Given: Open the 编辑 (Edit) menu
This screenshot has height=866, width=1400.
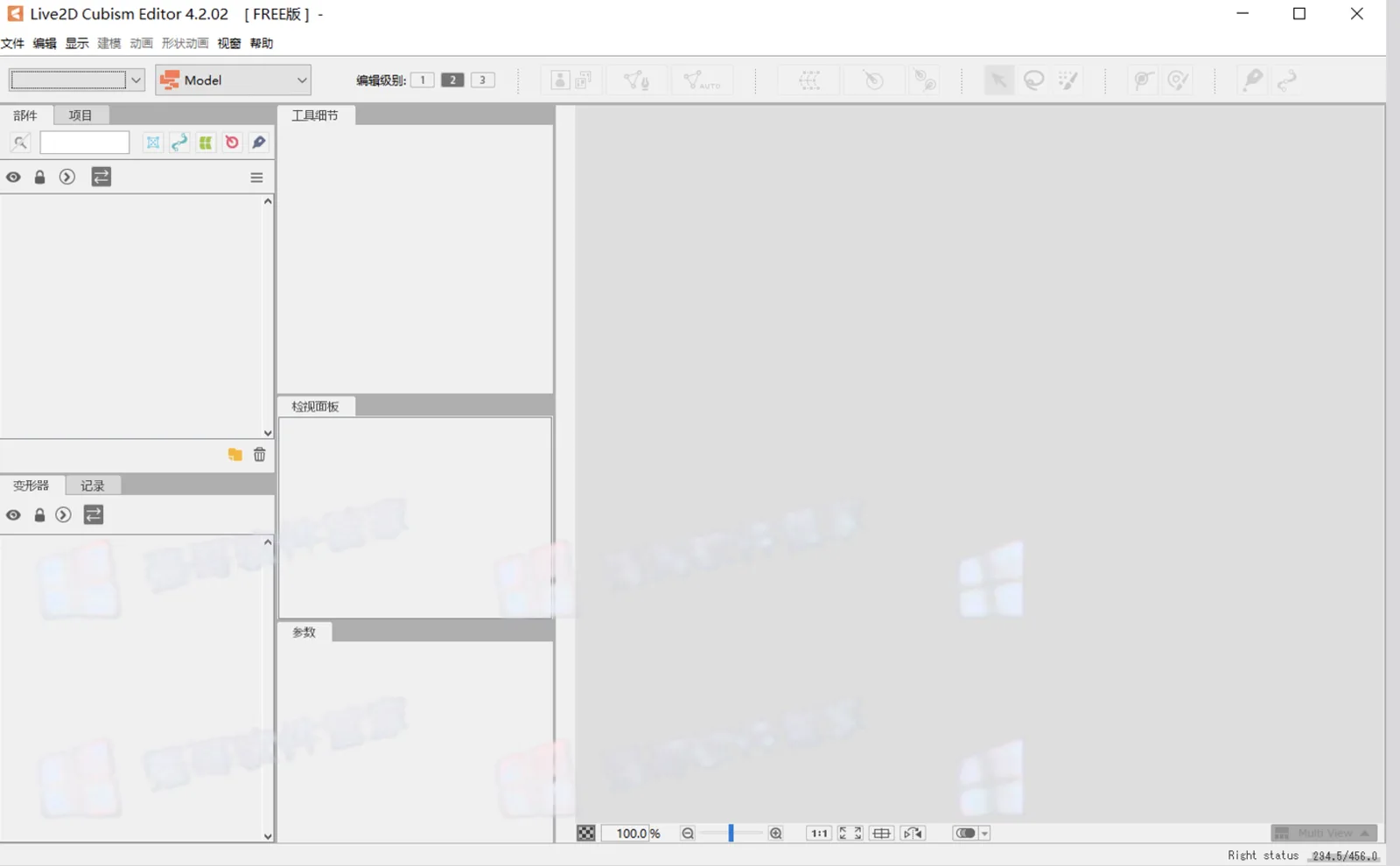Looking at the screenshot, I should click(45, 44).
